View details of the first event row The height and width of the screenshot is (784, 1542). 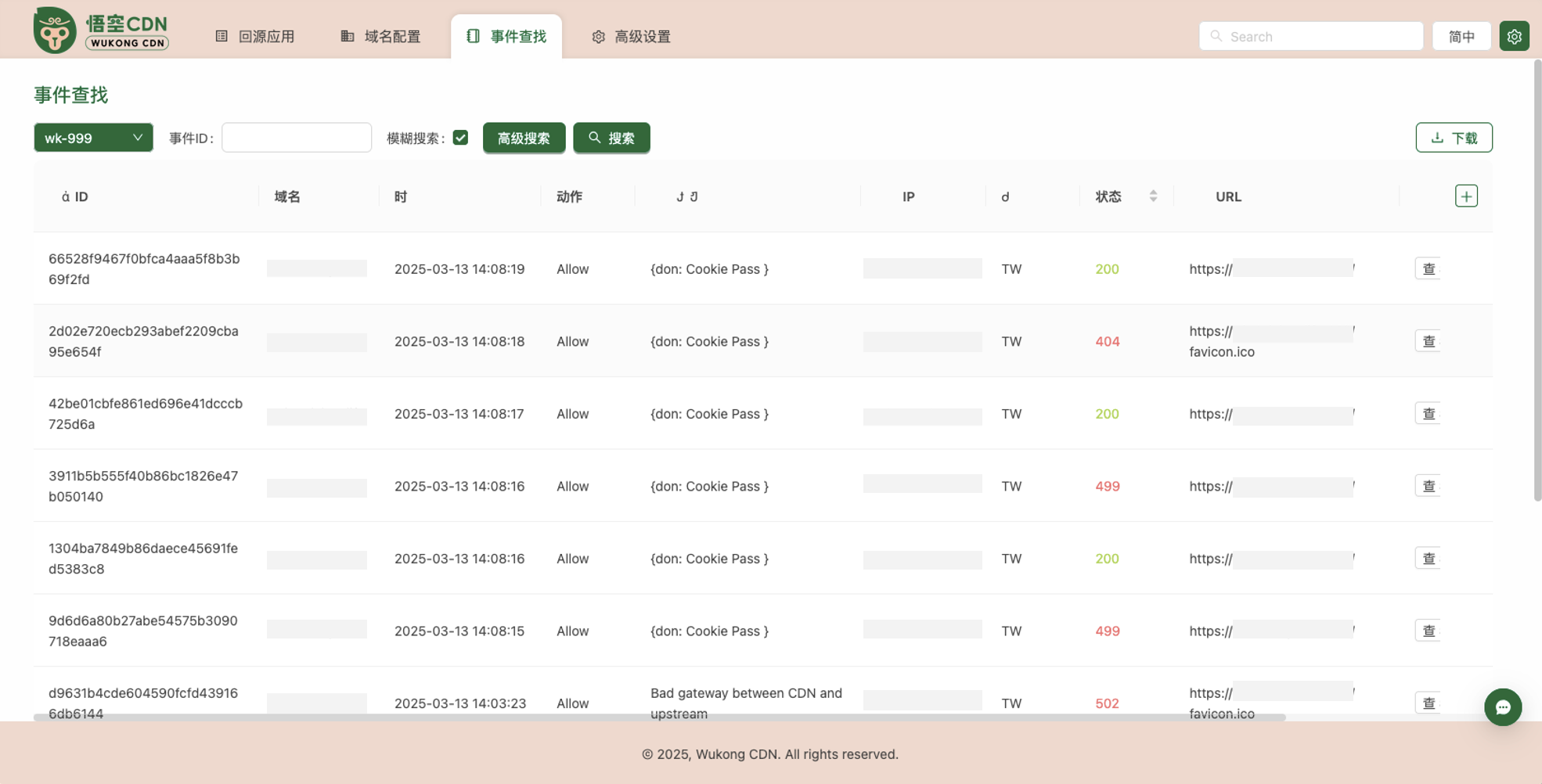[x=1428, y=268]
